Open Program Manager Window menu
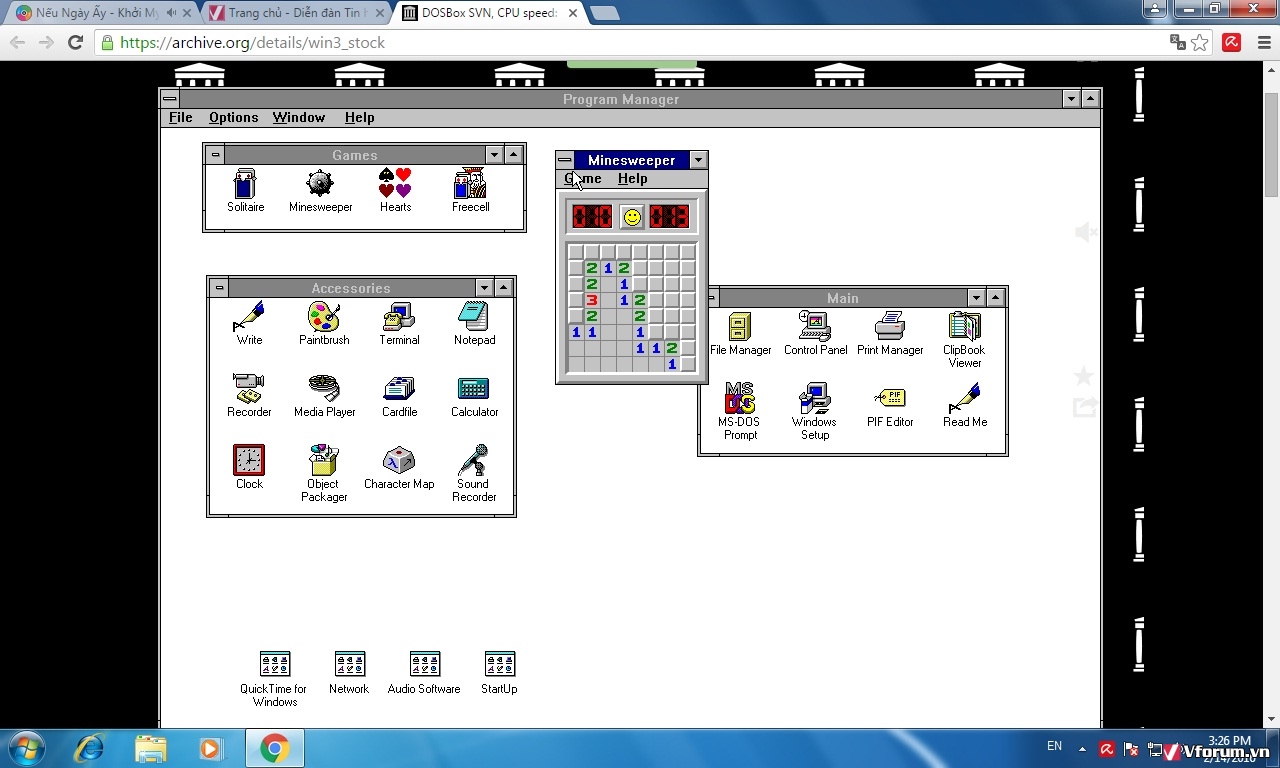1280x768 pixels. click(x=299, y=117)
